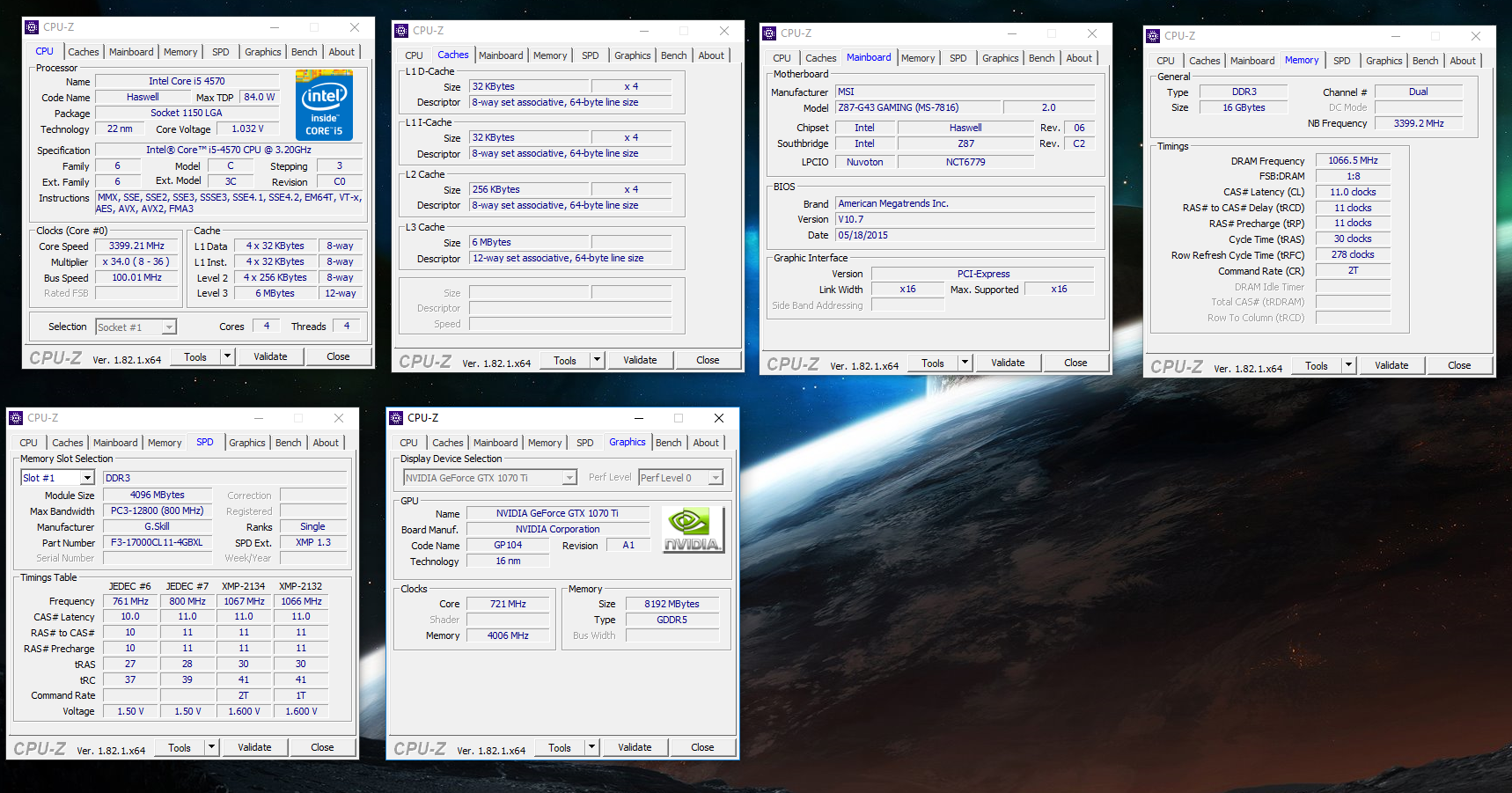Click the Tools button in the Caches-tab window
This screenshot has height=793, width=1512.
pos(565,360)
